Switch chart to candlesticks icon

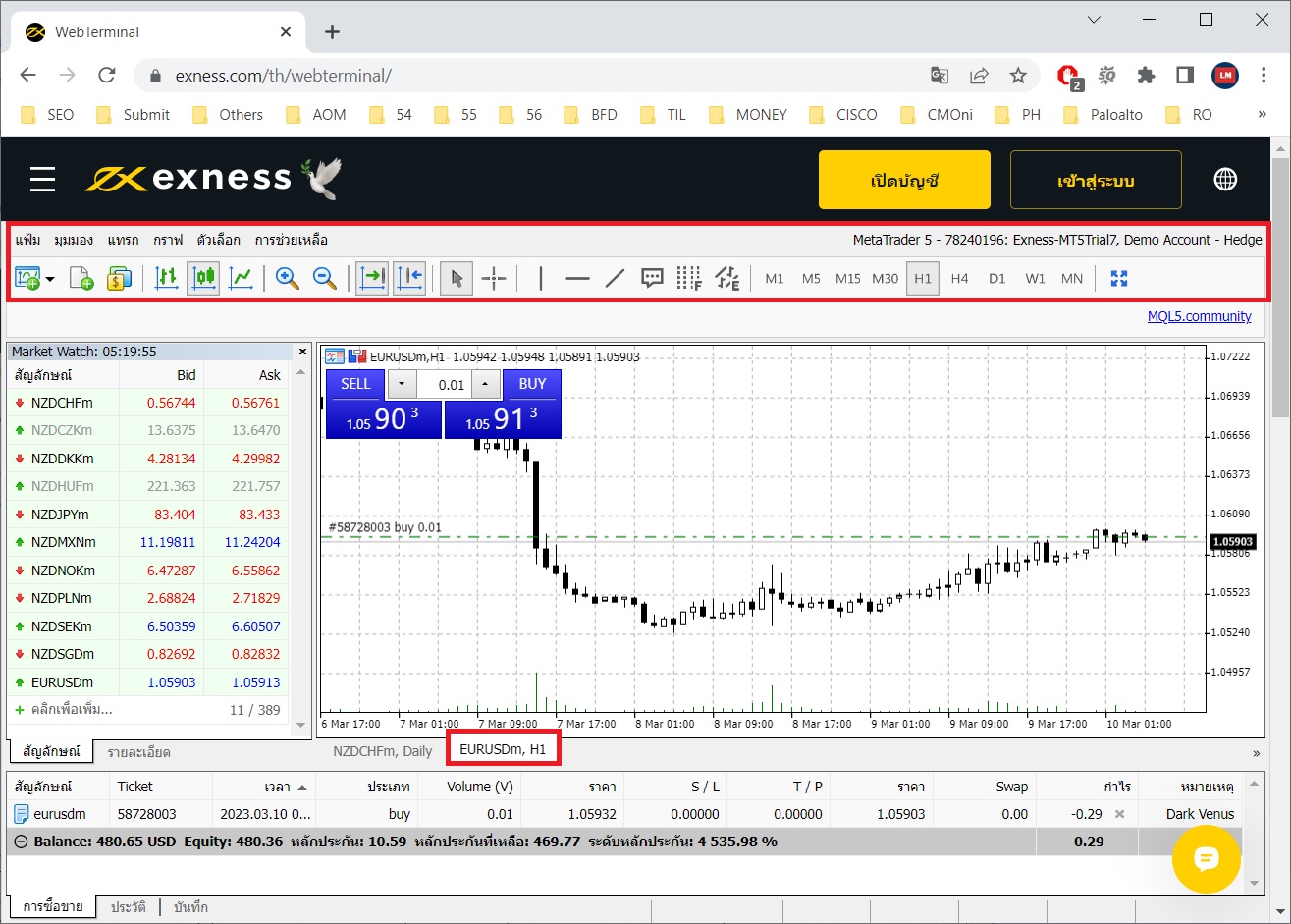[203, 279]
